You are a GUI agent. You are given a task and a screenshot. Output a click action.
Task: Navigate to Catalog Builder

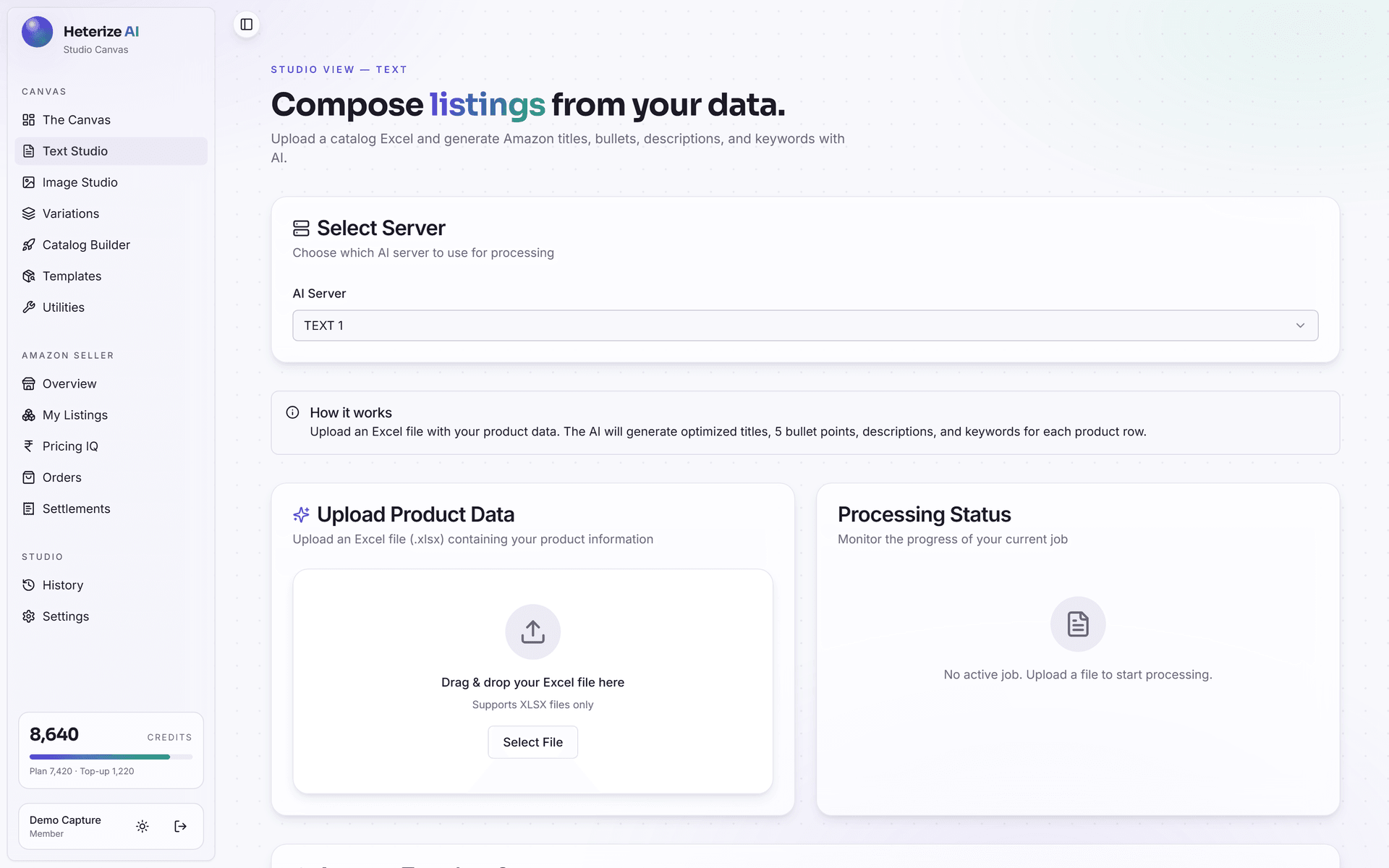(111, 244)
